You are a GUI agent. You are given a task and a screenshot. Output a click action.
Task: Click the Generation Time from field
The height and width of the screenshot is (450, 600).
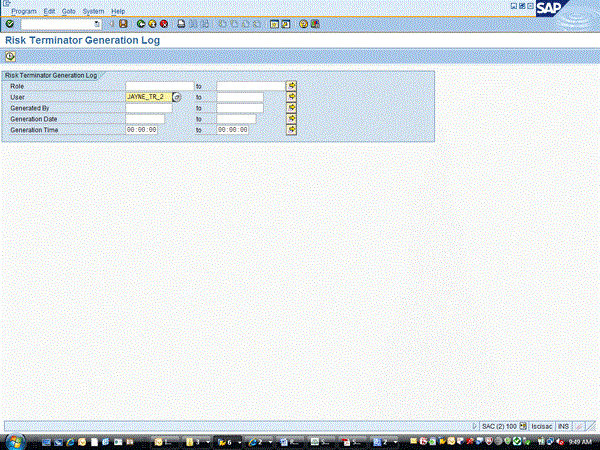point(142,130)
